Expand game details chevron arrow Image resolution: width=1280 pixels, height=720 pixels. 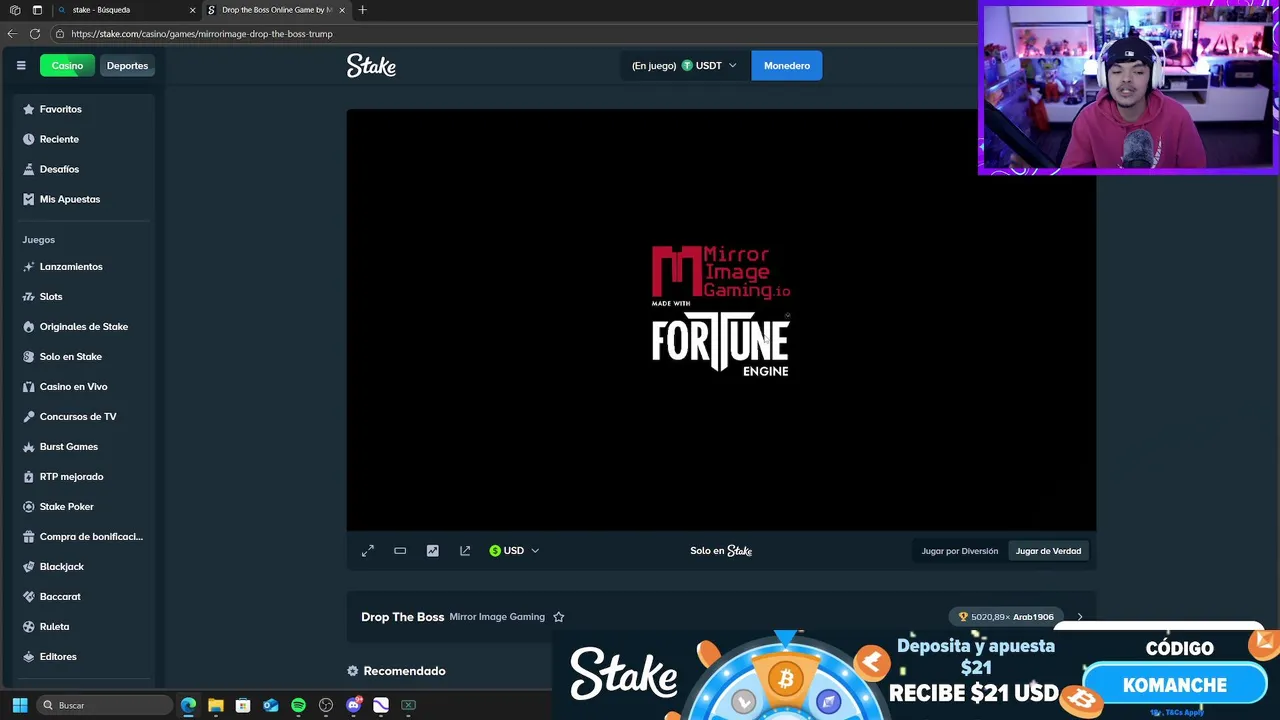[1080, 617]
